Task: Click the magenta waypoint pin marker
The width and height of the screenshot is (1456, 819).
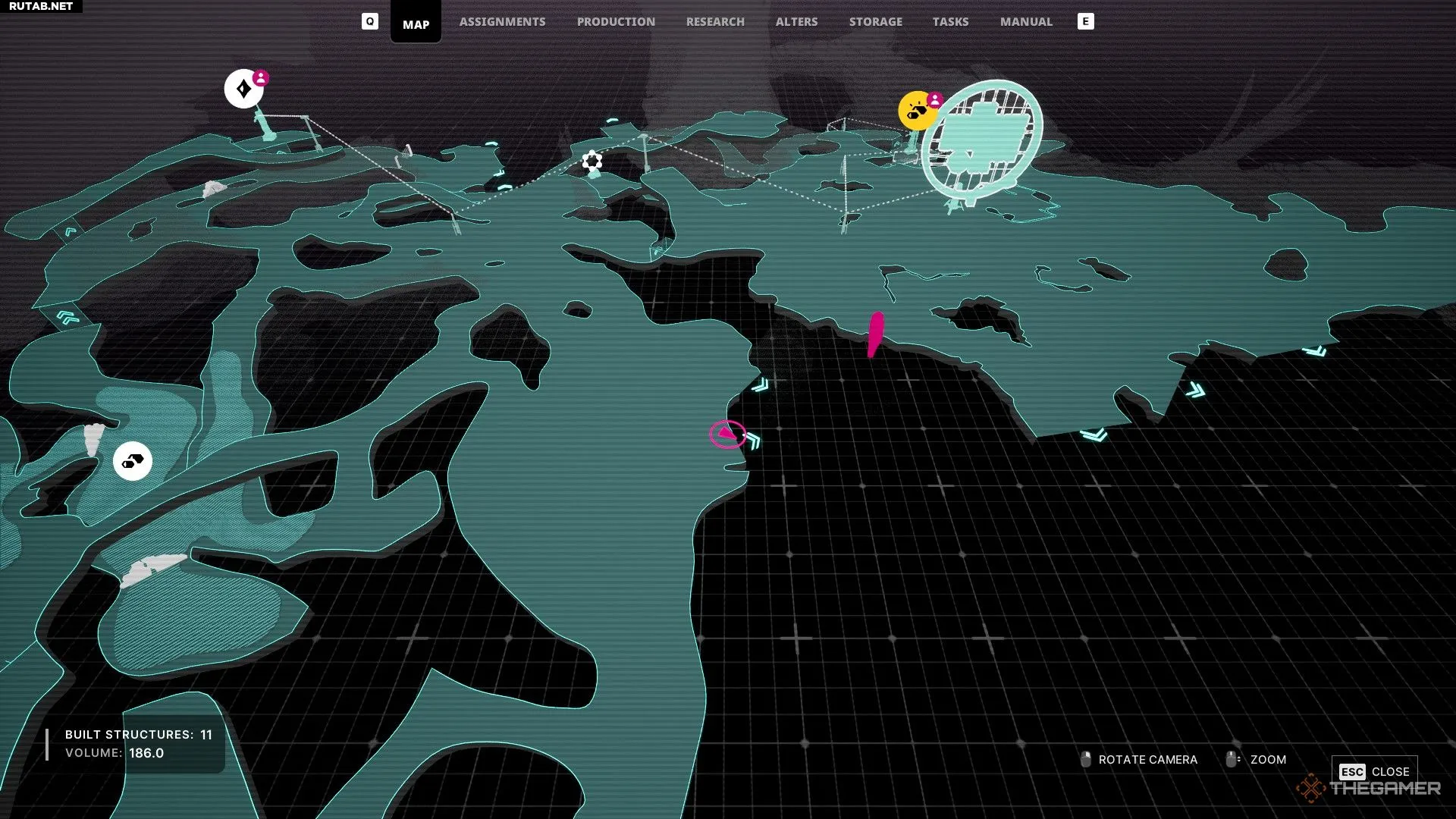Action: click(x=875, y=334)
